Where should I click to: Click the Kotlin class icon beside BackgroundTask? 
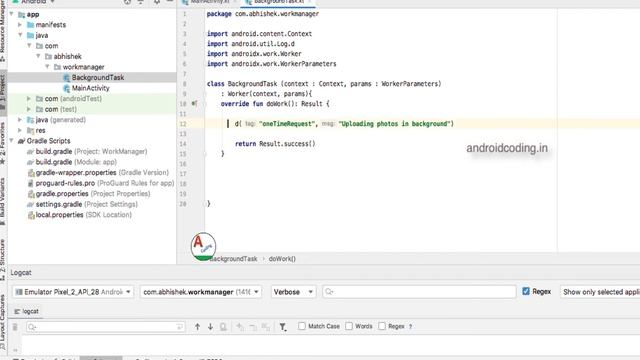tap(67, 78)
